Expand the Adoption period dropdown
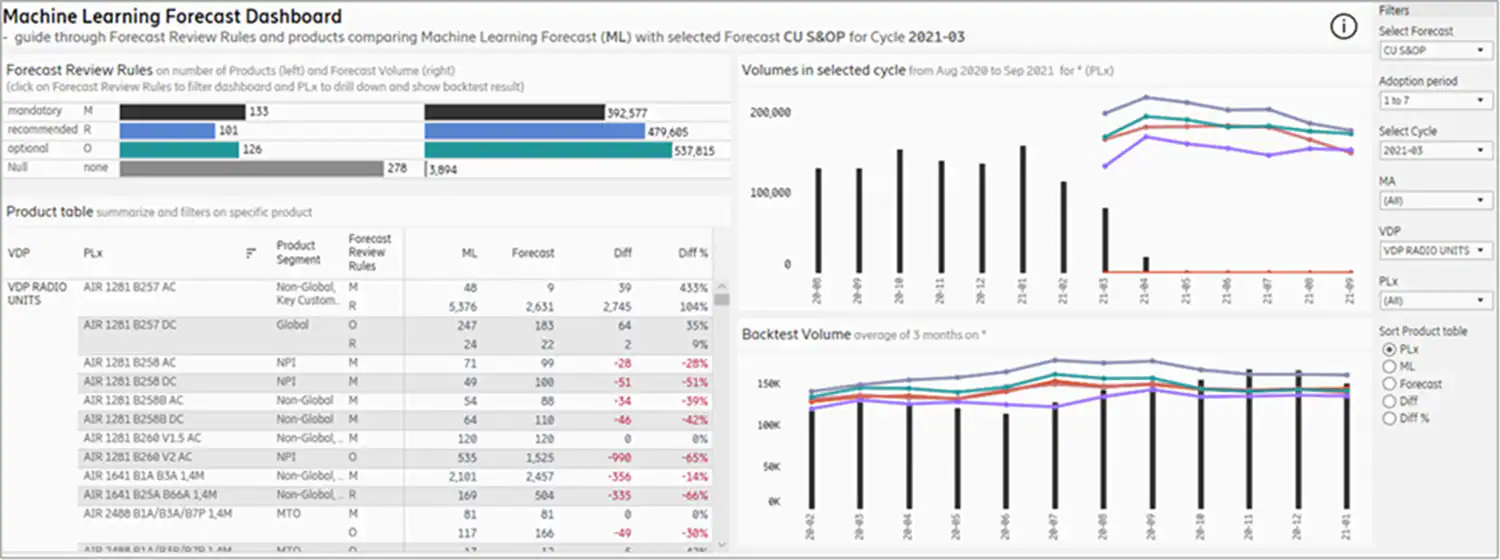Screen dimensions: 1500x560 1435,100
